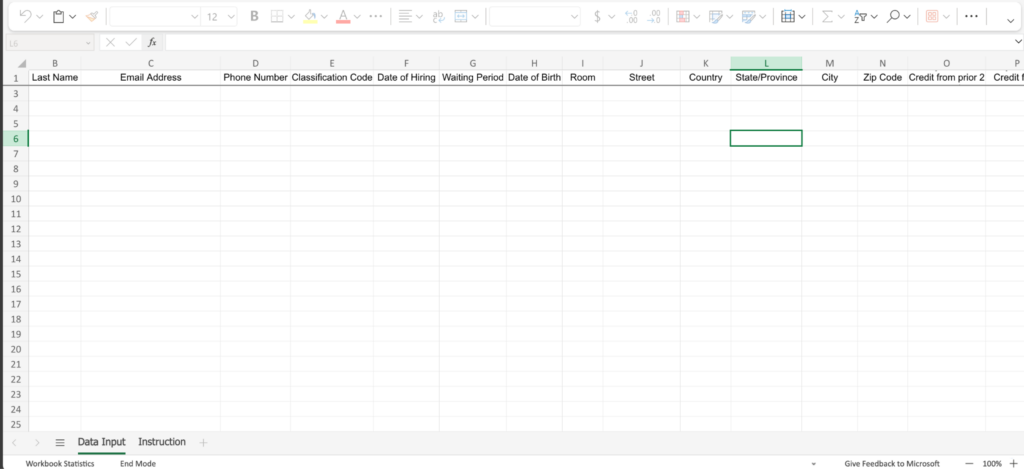Switch to the Instruction sheet tab
This screenshot has width=1024, height=469.
[162, 442]
